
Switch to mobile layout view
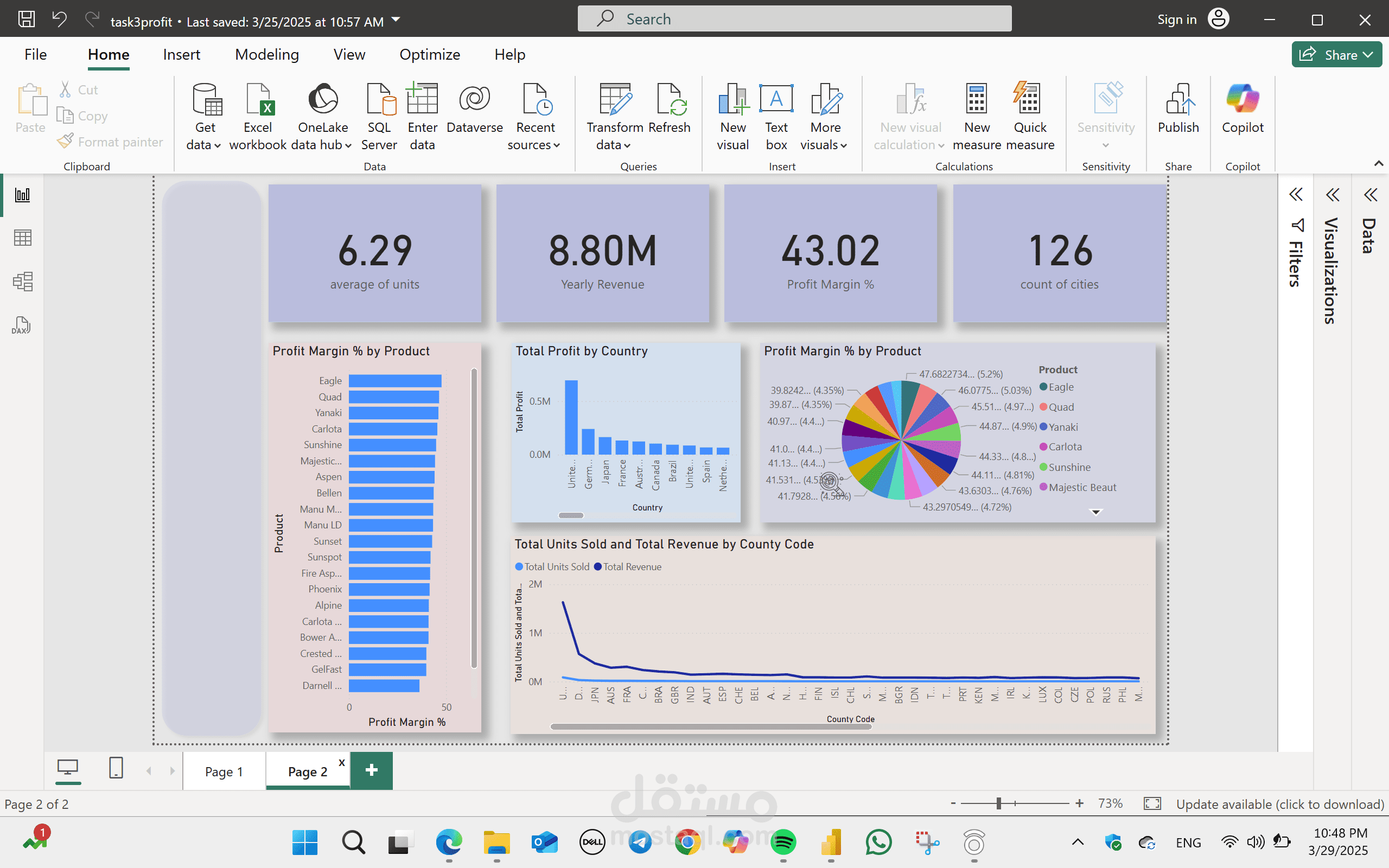116,768
